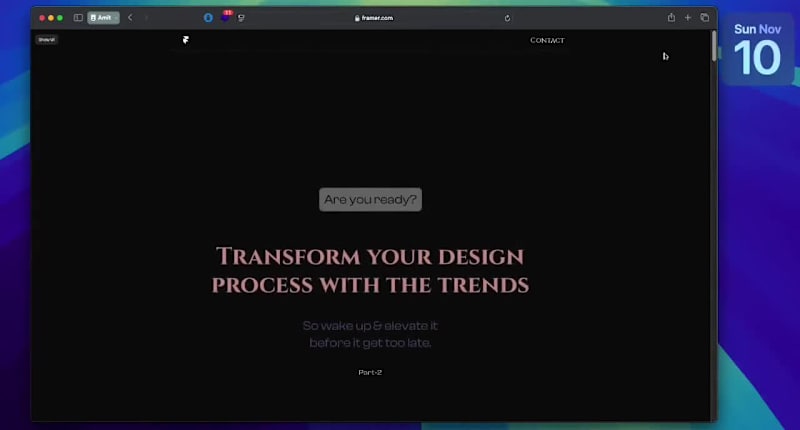Minimize the window with yellow button
This screenshot has width=800, height=430.
coord(51,18)
